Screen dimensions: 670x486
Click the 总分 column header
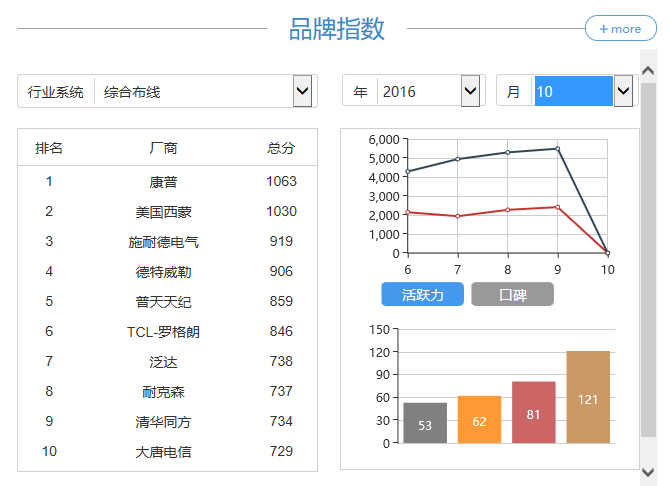coord(281,148)
